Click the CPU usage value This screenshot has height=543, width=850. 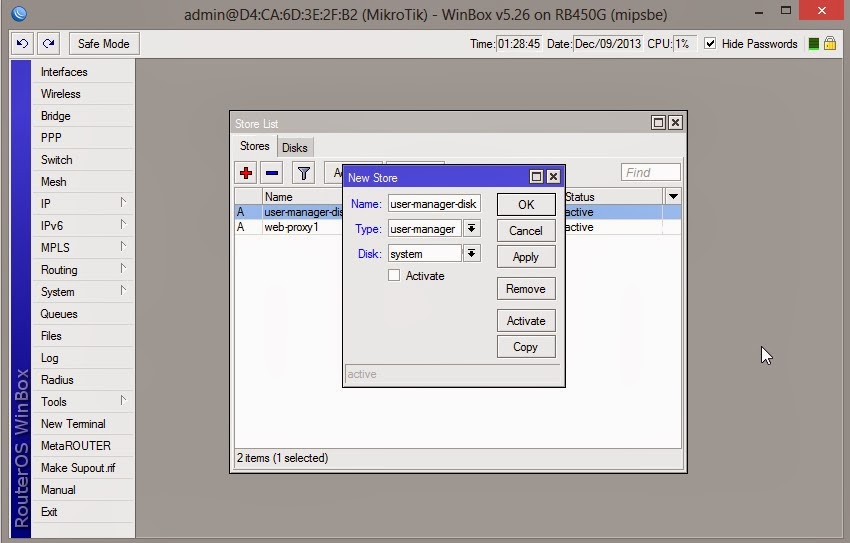tap(684, 44)
